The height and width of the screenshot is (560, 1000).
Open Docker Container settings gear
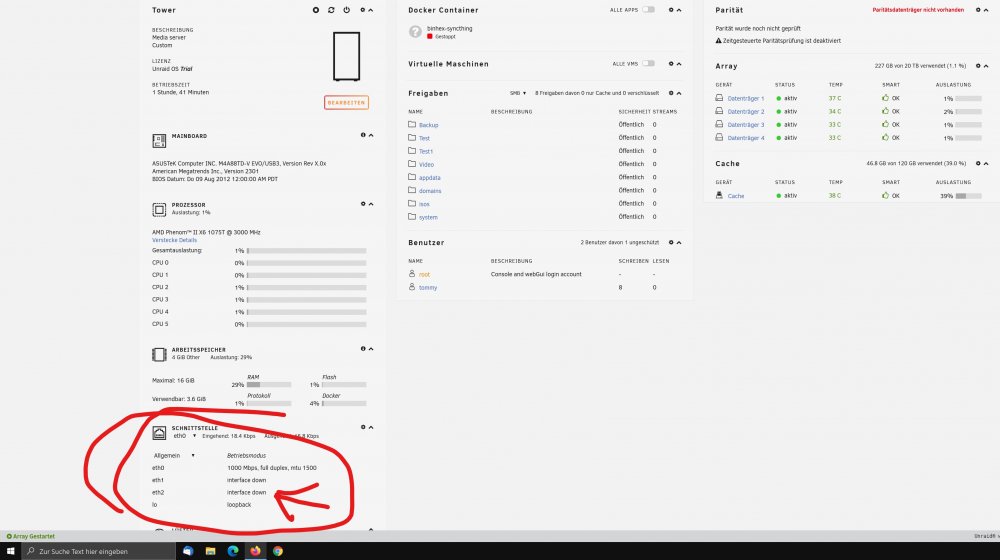point(671,10)
